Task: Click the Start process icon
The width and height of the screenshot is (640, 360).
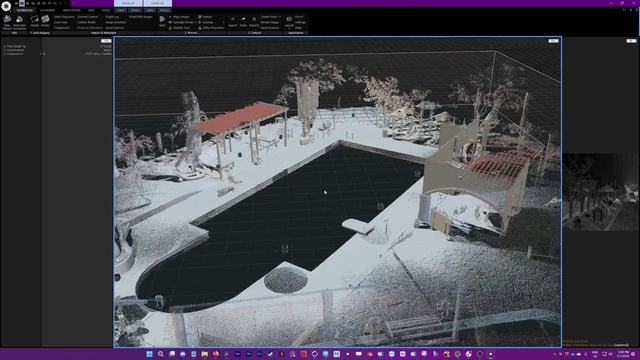Action: (x=162, y=21)
